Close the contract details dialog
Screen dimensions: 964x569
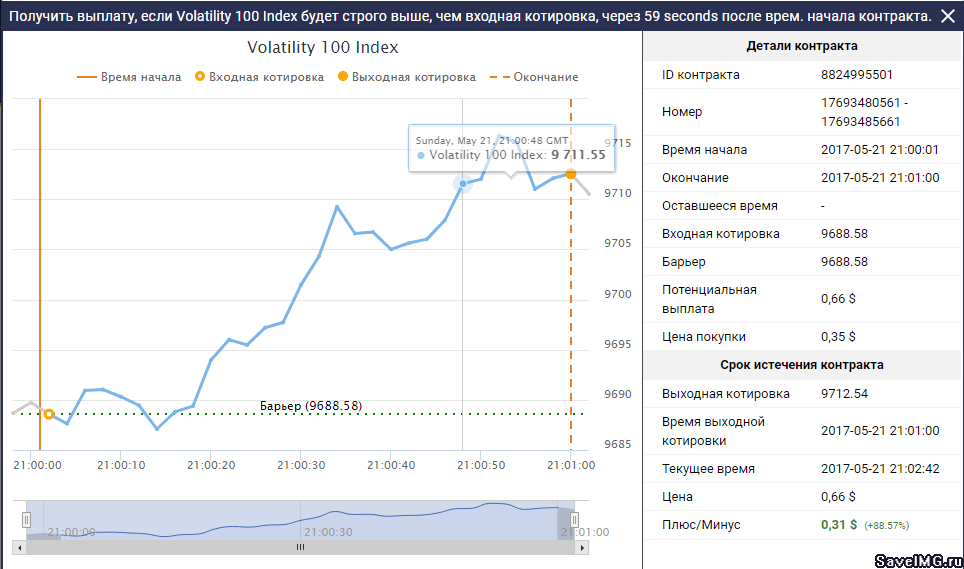947,16
